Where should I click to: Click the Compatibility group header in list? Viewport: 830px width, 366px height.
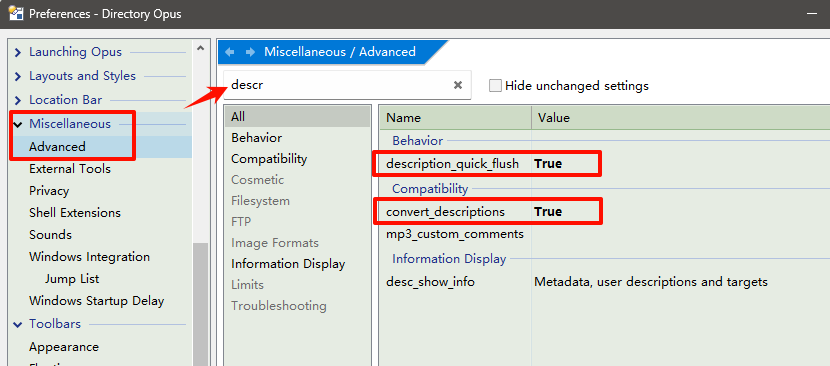[430, 189]
